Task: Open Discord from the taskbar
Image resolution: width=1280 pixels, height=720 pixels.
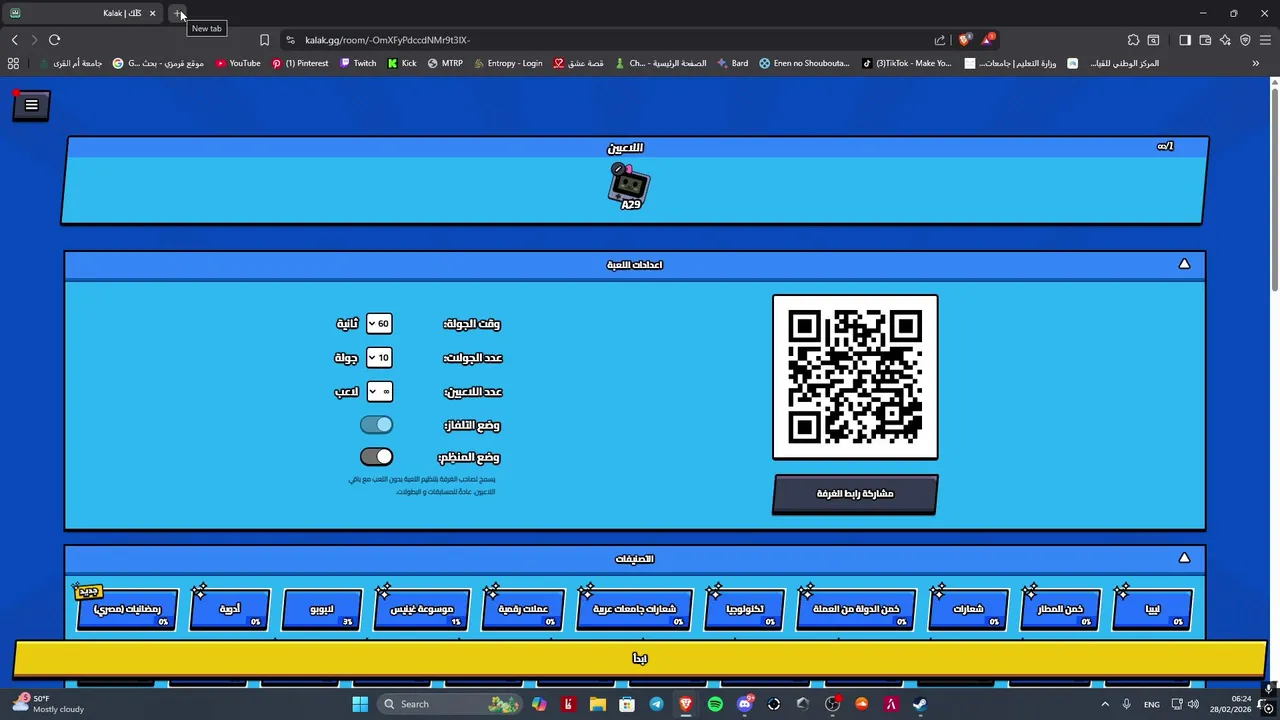Action: [x=744, y=704]
